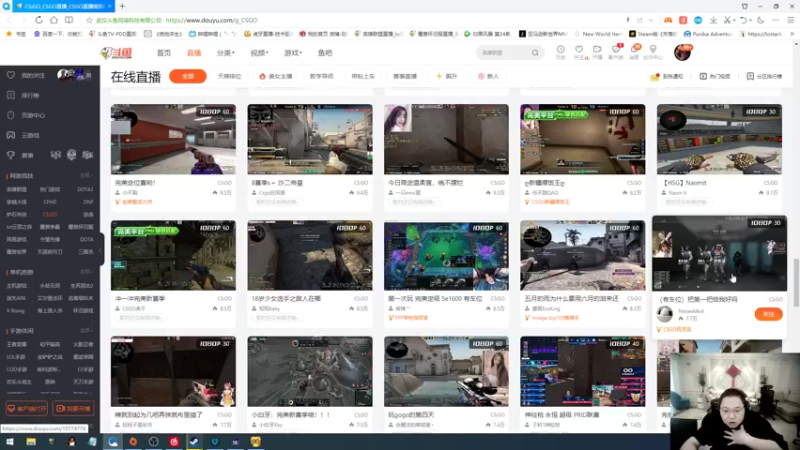Screen dimensions: 800x450
Task: Select the 飙升 filter tab
Action: coord(447,76)
